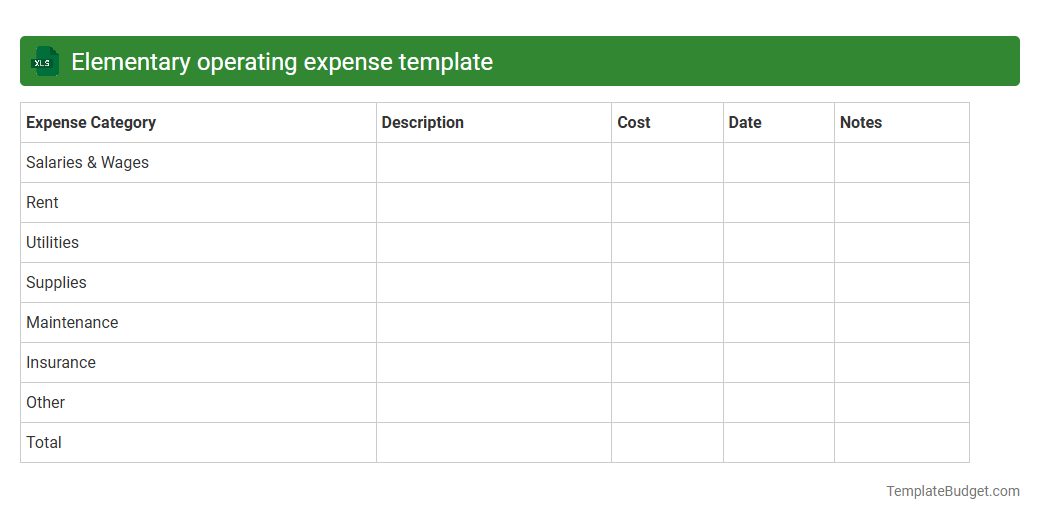This screenshot has height=520, width=1040.
Task: Select the Cost cell for Maintenance
Action: 667,322
